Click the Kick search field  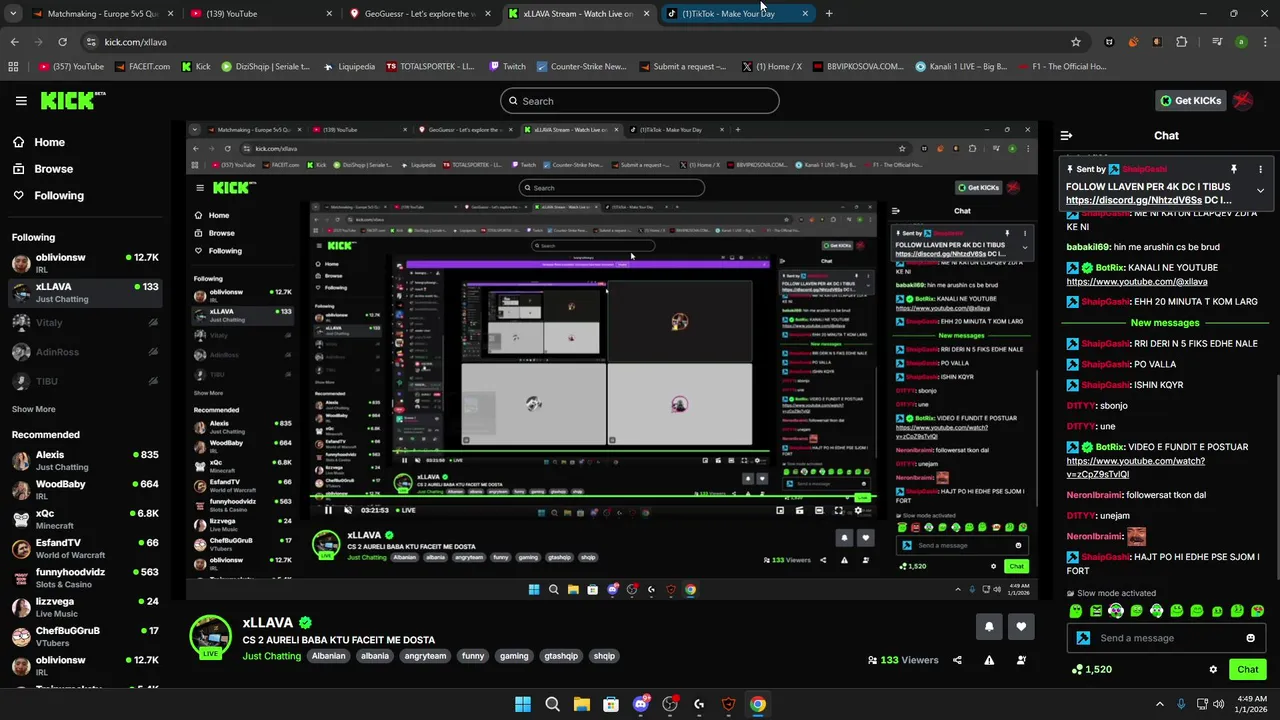[640, 100]
